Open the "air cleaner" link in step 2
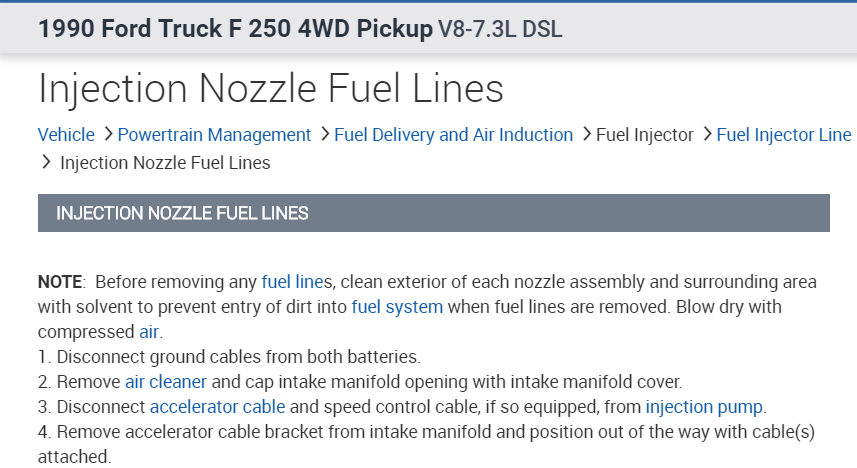857x468 pixels. click(165, 381)
